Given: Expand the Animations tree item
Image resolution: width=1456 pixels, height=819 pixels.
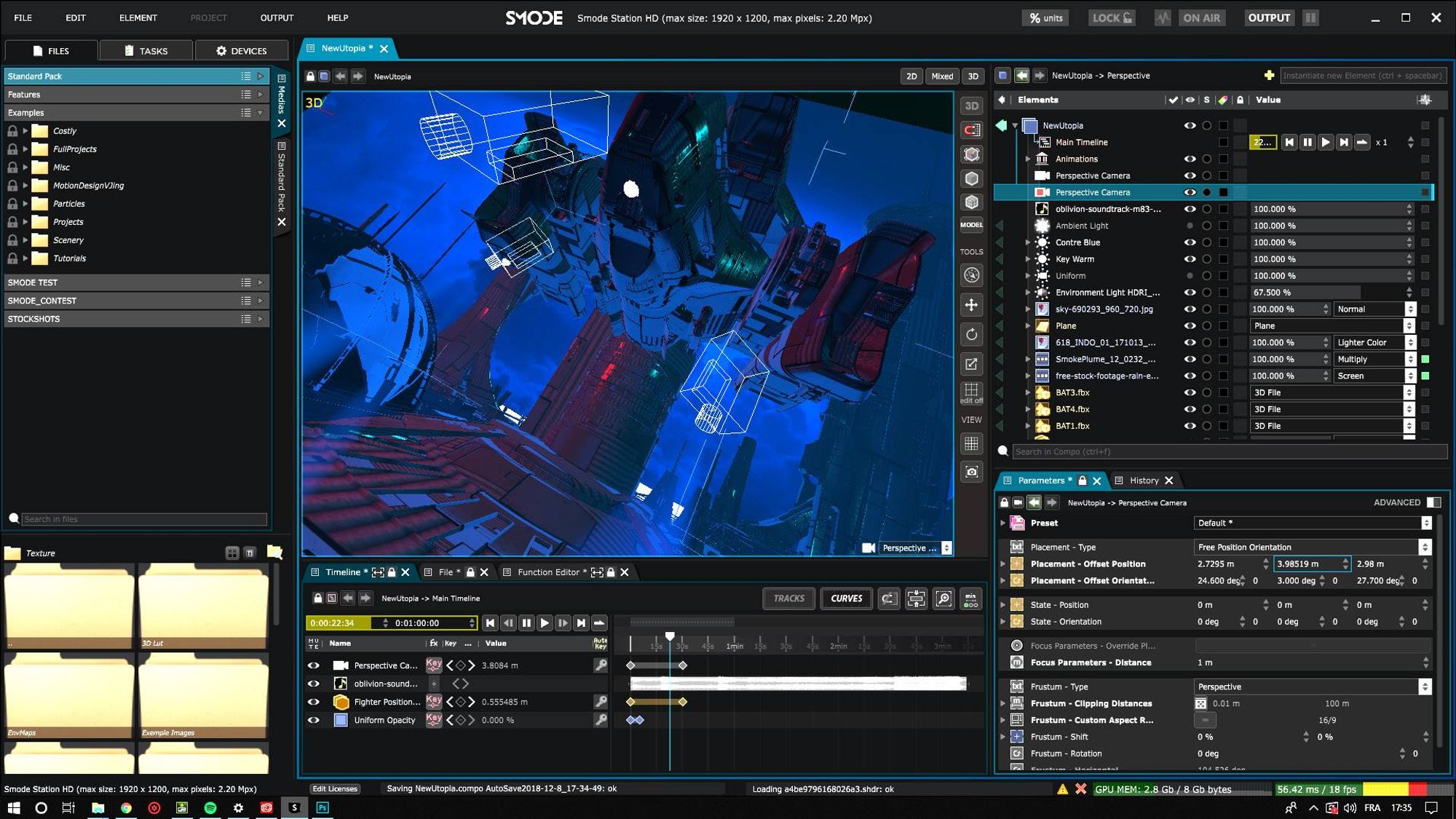Looking at the screenshot, I should tap(1029, 159).
